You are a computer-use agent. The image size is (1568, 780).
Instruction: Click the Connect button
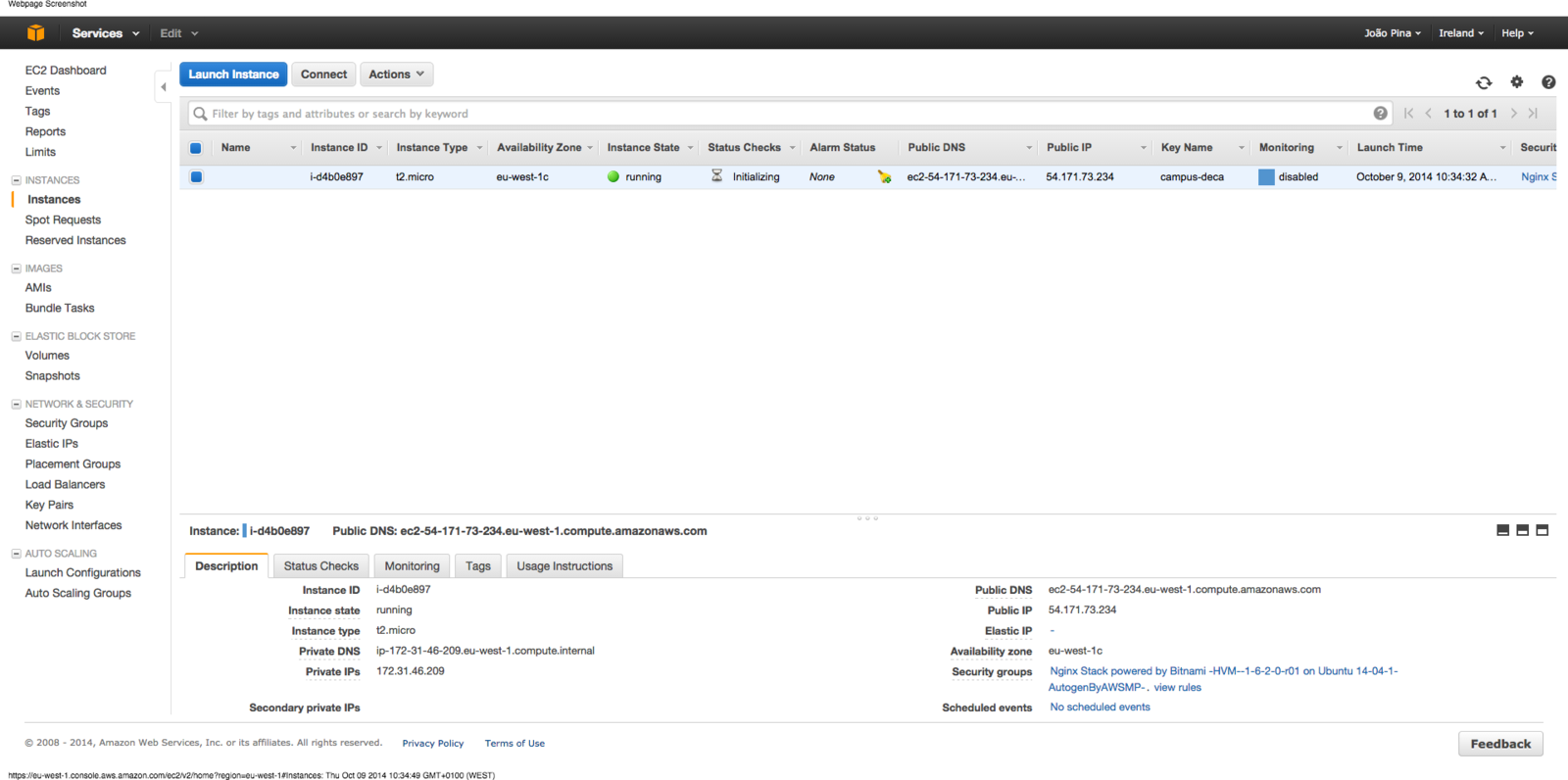(x=323, y=74)
